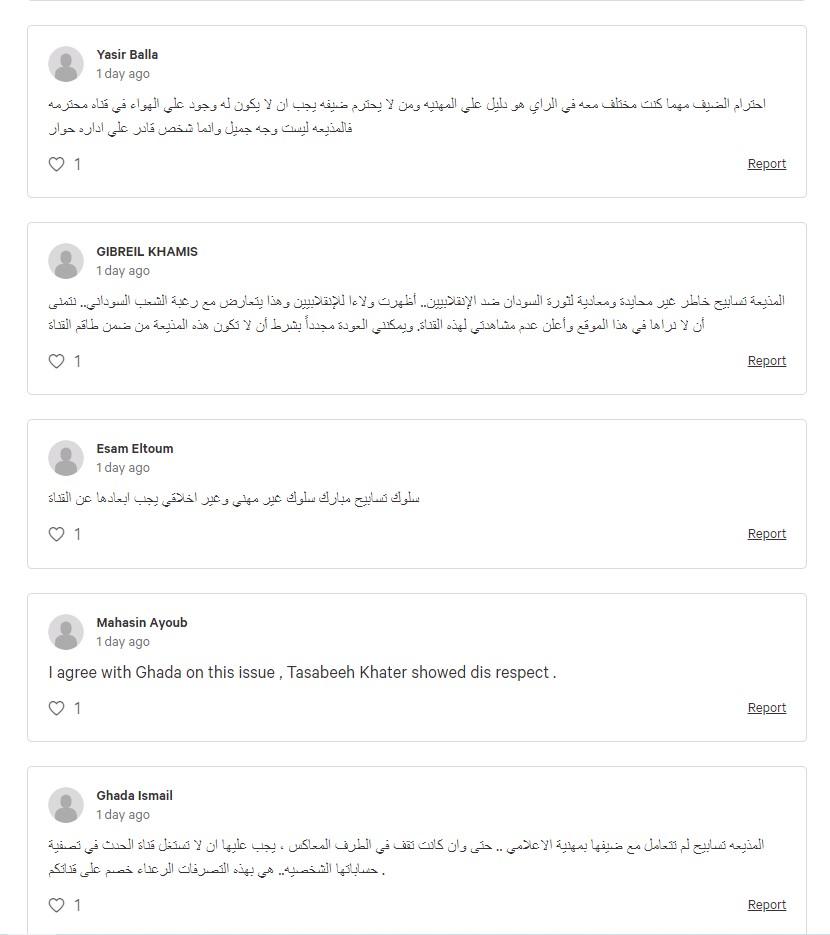The height and width of the screenshot is (935, 830).
Task: Open the GIBREIL KHAMIS username
Action: coord(147,252)
